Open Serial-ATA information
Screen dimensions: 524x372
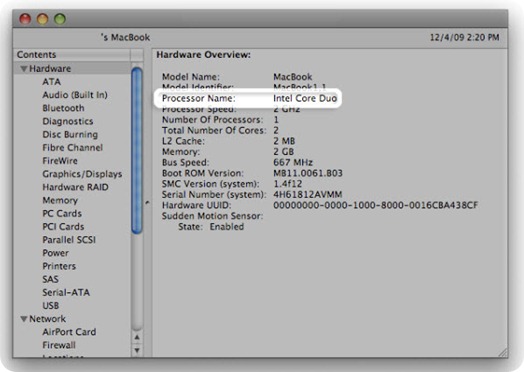(x=66, y=292)
